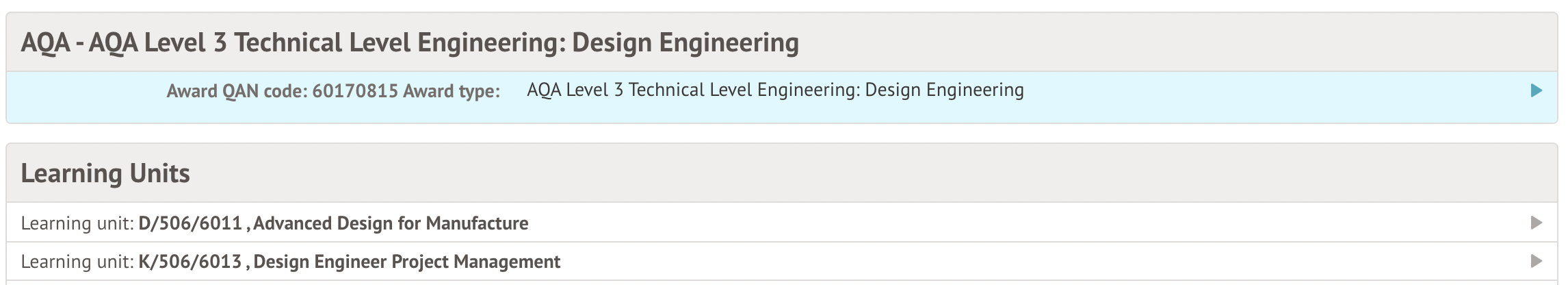Click the QAN number 60170815

[x=355, y=91]
